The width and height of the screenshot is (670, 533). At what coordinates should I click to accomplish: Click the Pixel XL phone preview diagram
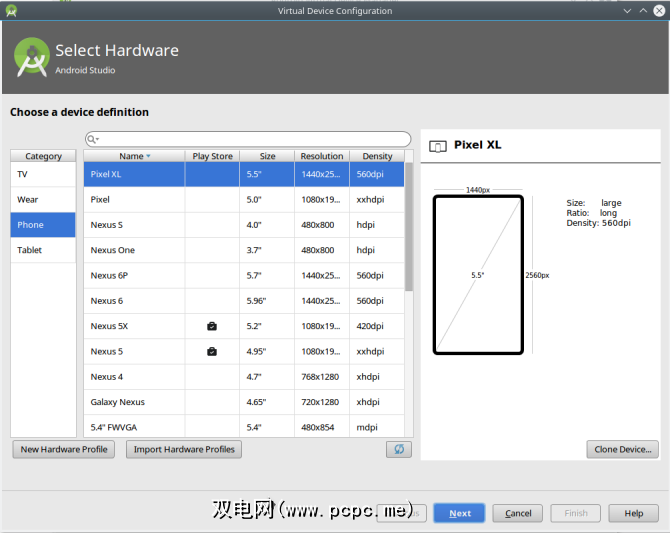478,274
